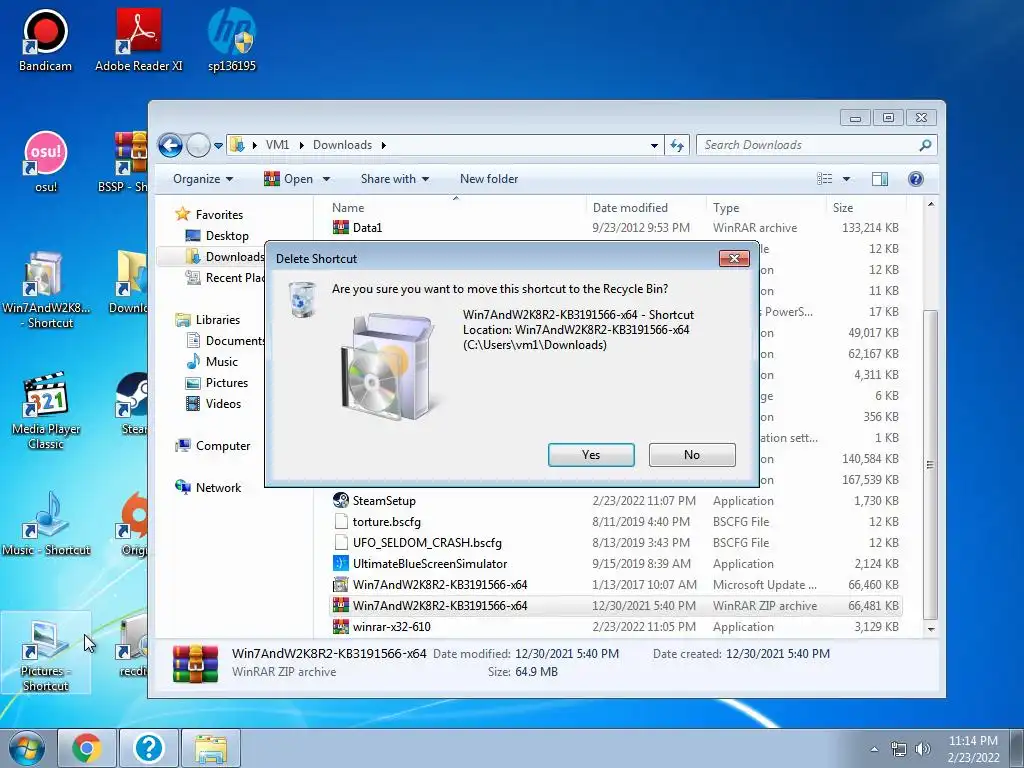The height and width of the screenshot is (768, 1024).
Task: Select UltimateBlueScreenSimulator application
Action: 616,564
